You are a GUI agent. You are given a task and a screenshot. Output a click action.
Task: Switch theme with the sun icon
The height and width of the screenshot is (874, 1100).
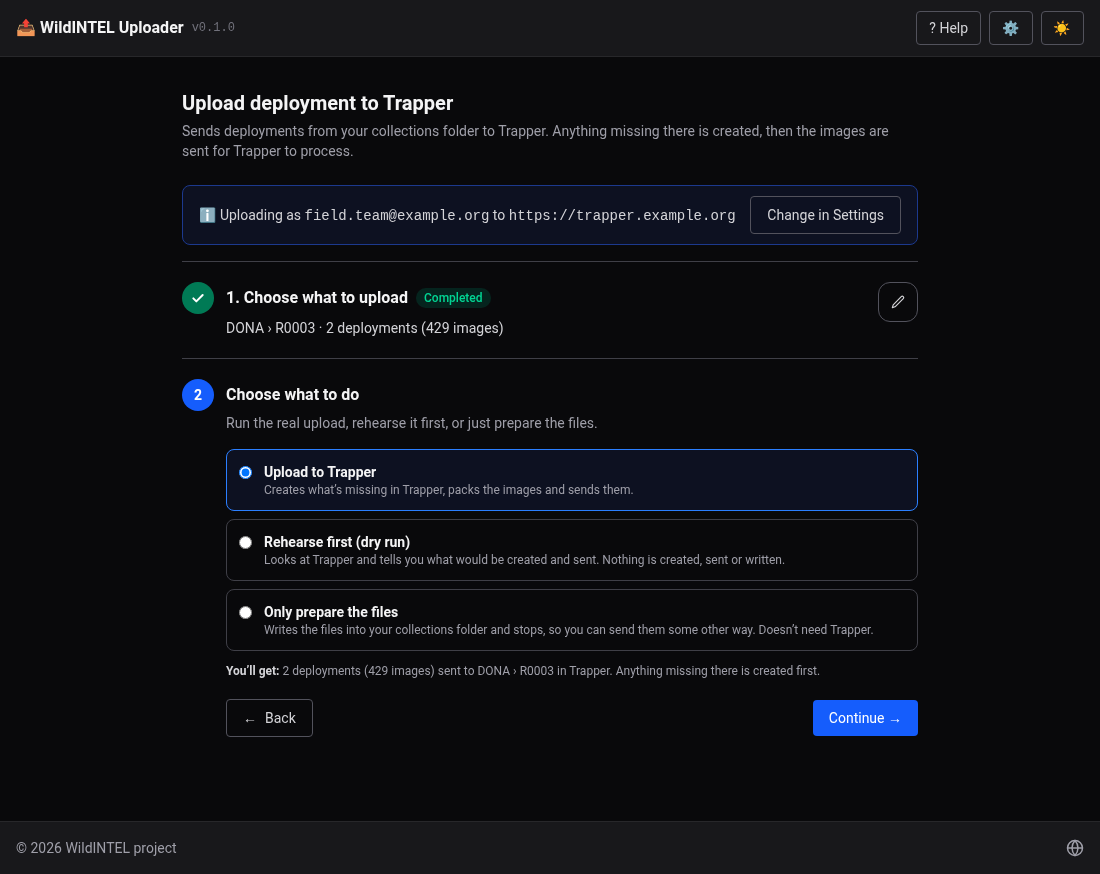coord(1062,28)
